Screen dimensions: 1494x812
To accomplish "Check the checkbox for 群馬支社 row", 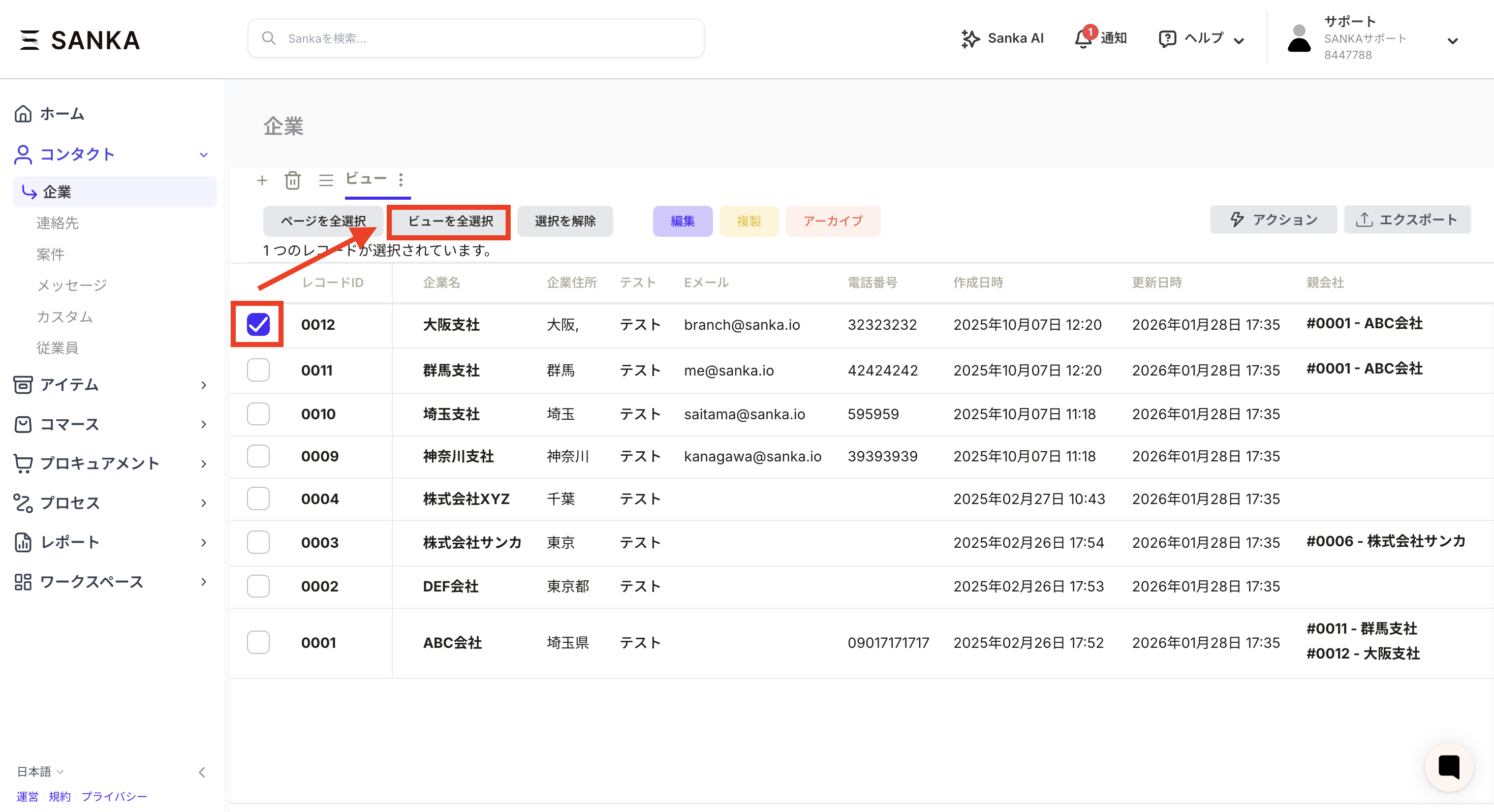I will (258, 370).
